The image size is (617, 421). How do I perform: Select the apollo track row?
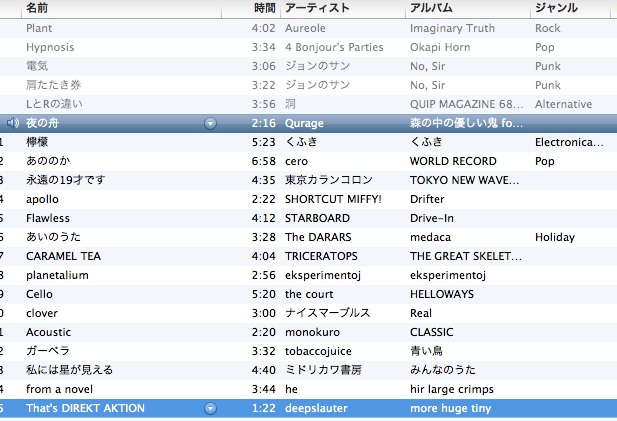42,199
